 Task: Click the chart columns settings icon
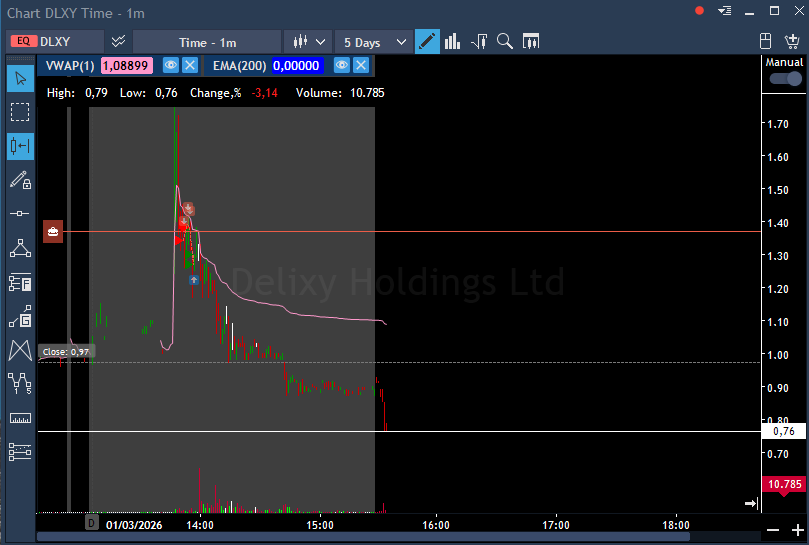(x=531, y=42)
